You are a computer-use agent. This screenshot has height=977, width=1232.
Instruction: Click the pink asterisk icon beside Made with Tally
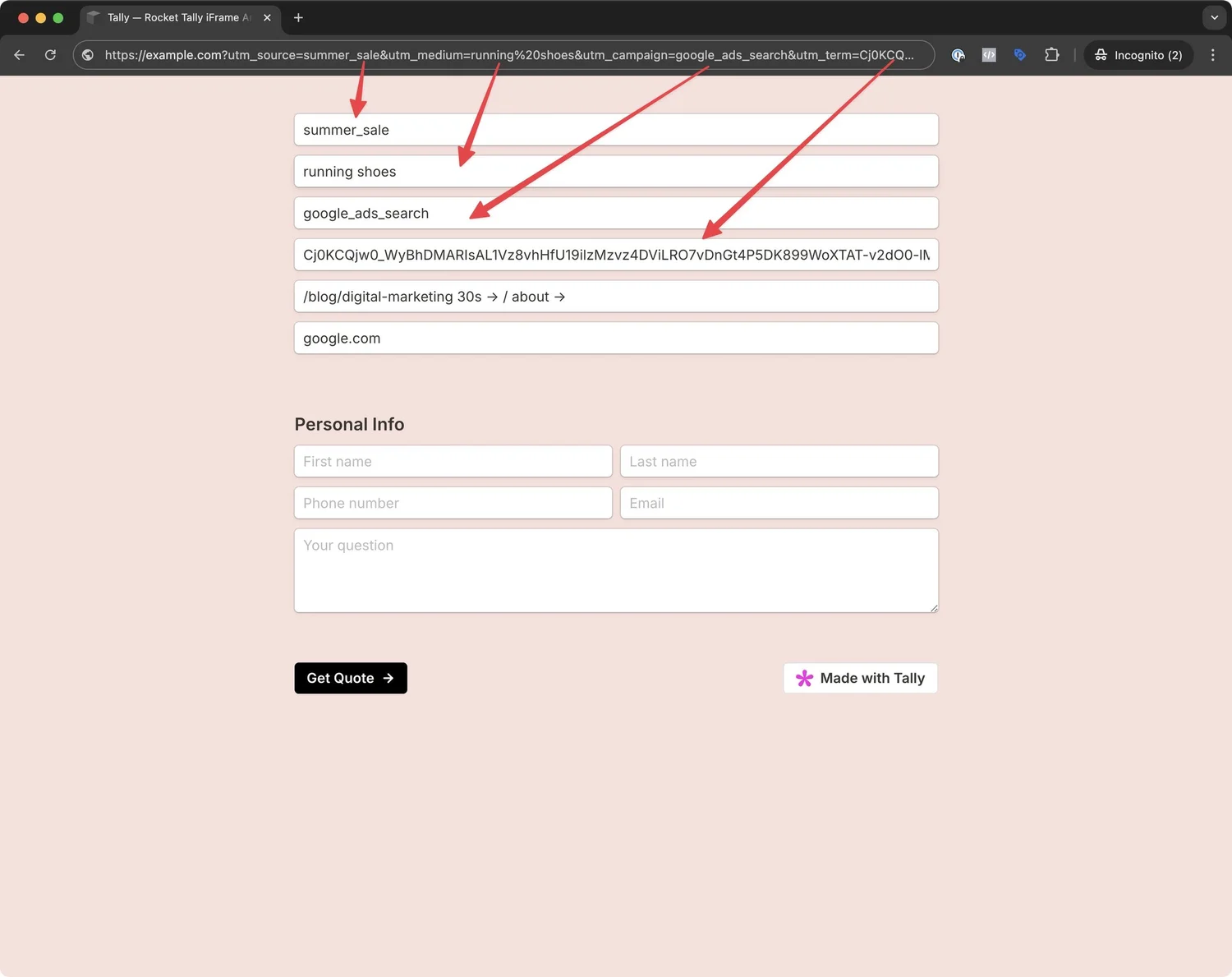tap(804, 678)
